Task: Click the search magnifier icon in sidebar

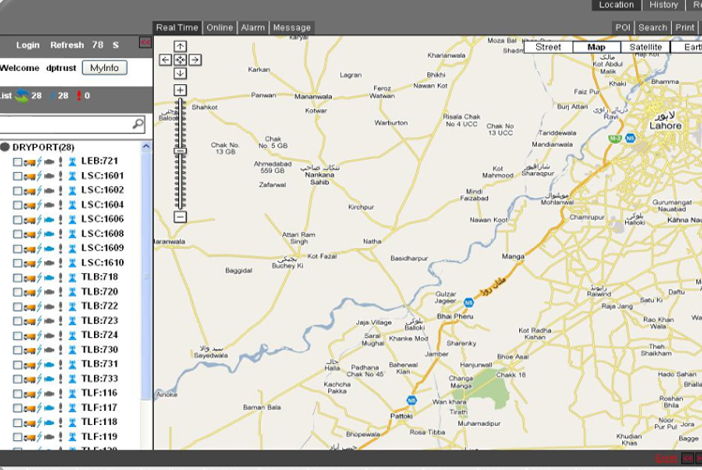Action: pos(138,124)
